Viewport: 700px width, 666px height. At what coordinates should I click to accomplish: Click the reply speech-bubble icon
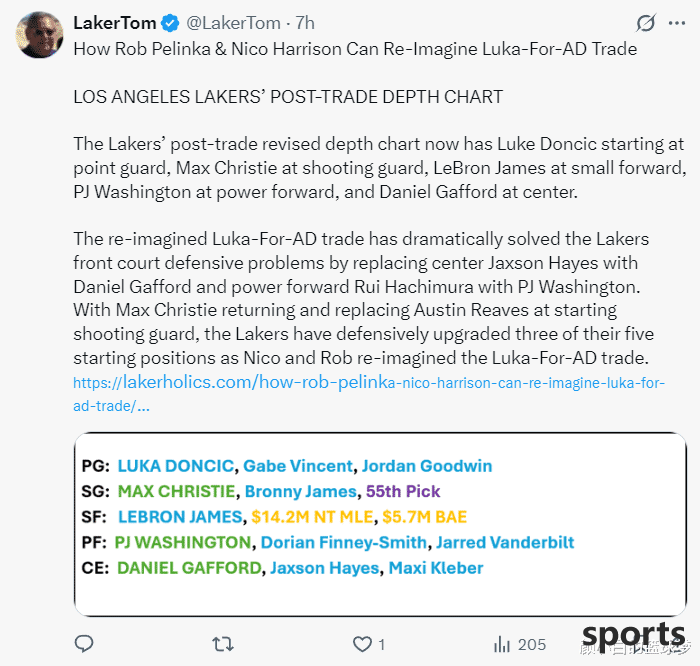pyautogui.click(x=83, y=644)
